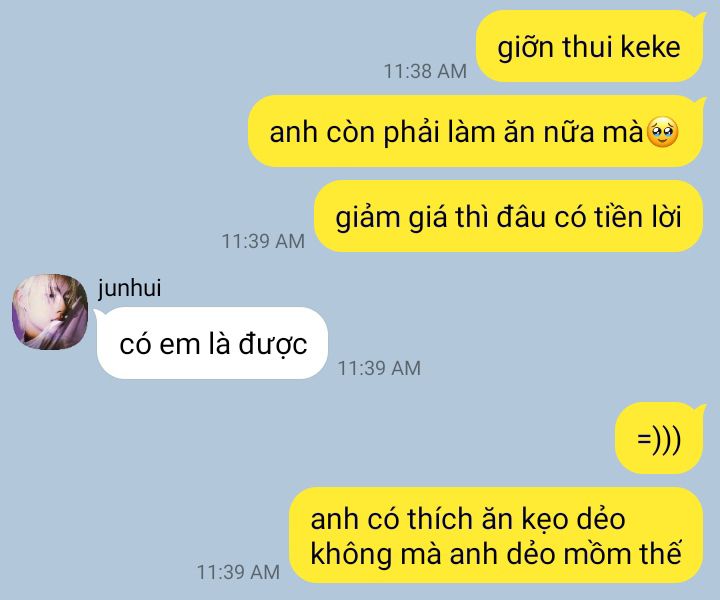Click the "anh có thích ăn kẹo dẻo" message
The width and height of the screenshot is (720, 600).
[x=496, y=535]
